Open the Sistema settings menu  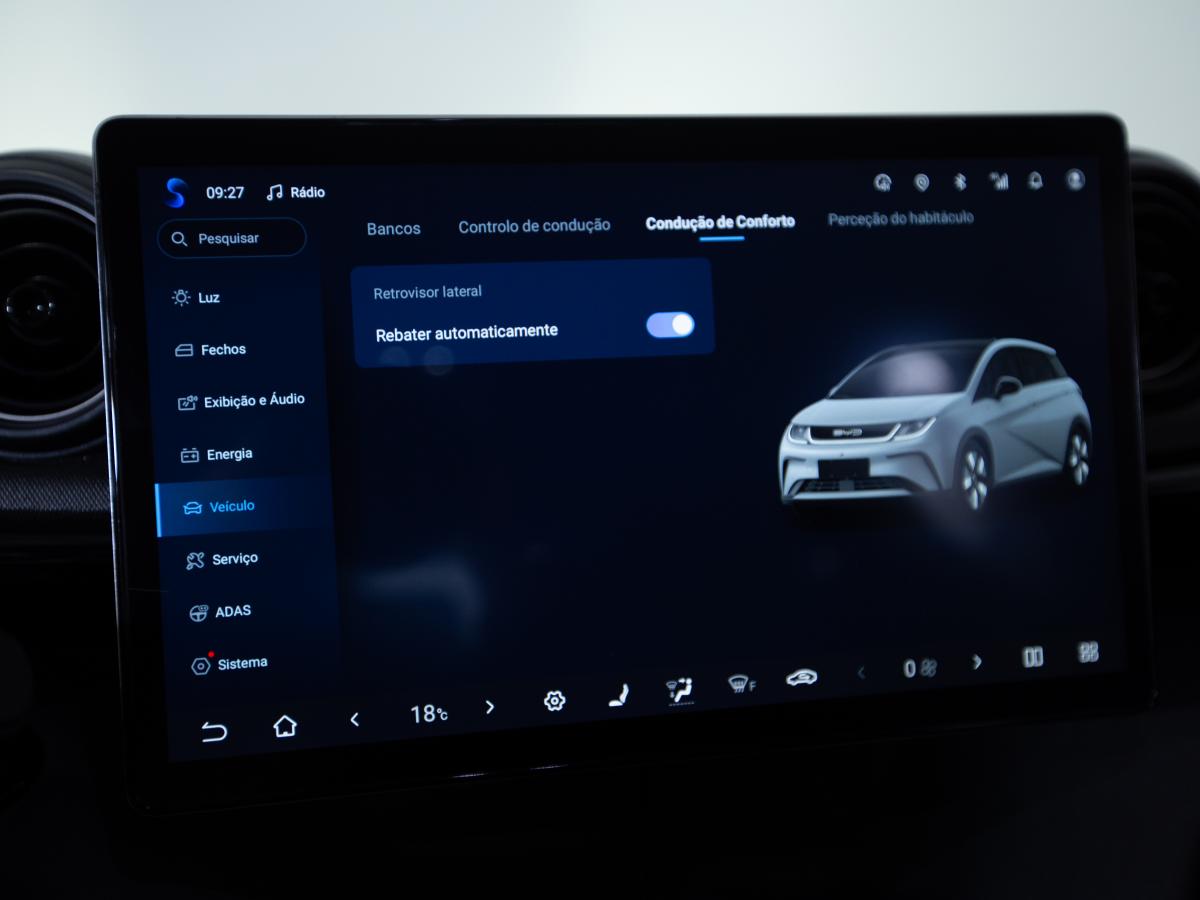[x=229, y=664]
